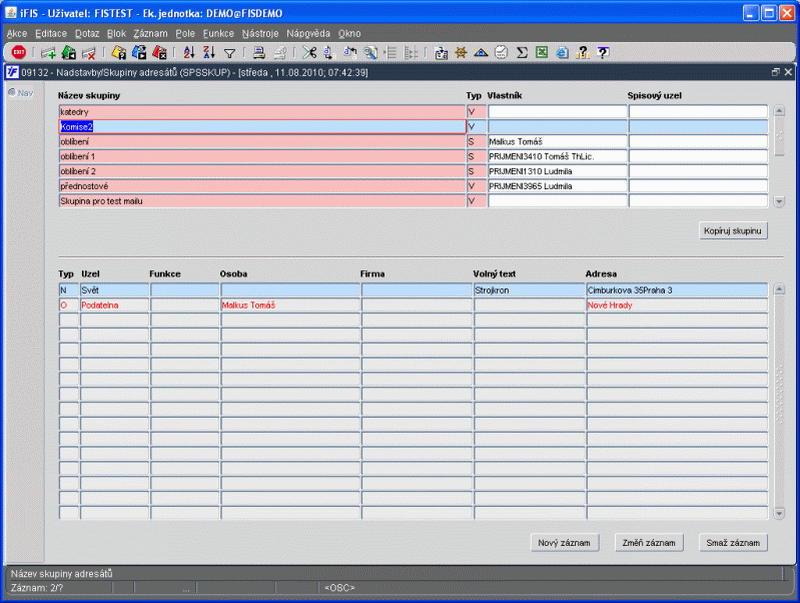Click the scissors cut icon
The height and width of the screenshot is (603, 800).
coord(309,52)
